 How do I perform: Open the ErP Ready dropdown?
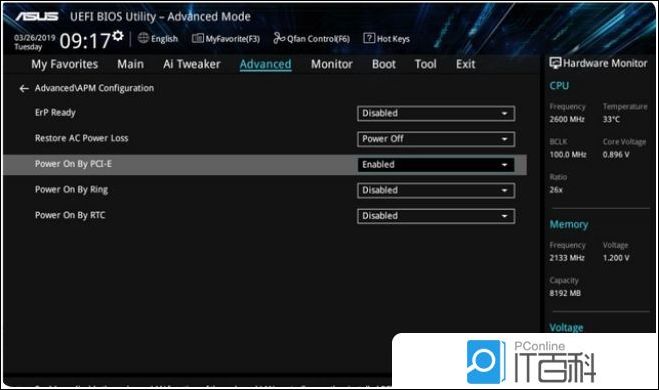tap(436, 113)
